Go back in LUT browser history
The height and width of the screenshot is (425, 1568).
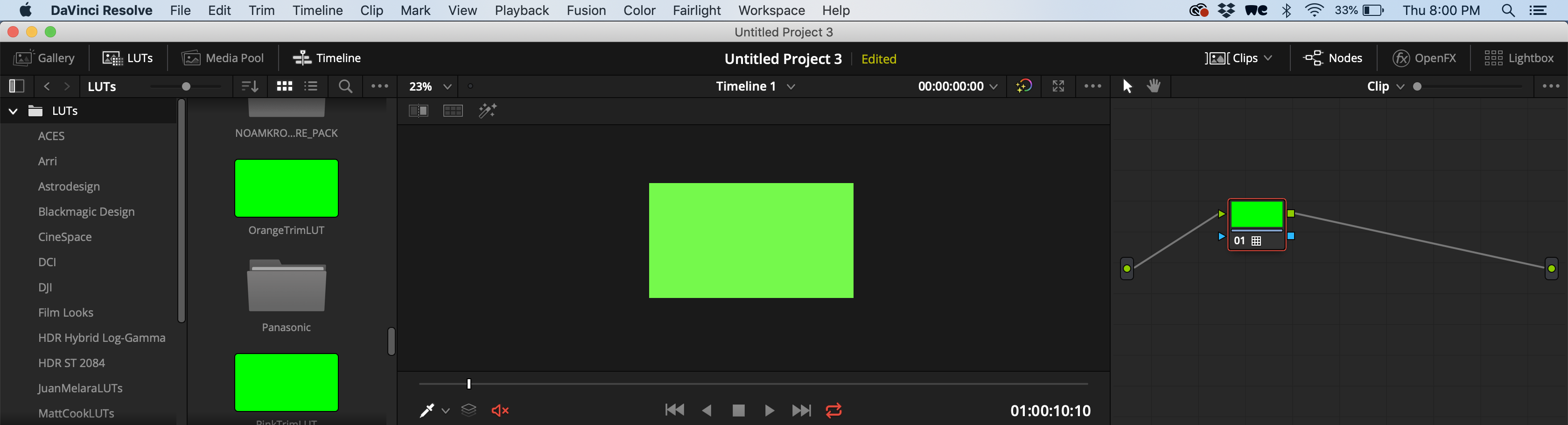tap(47, 86)
